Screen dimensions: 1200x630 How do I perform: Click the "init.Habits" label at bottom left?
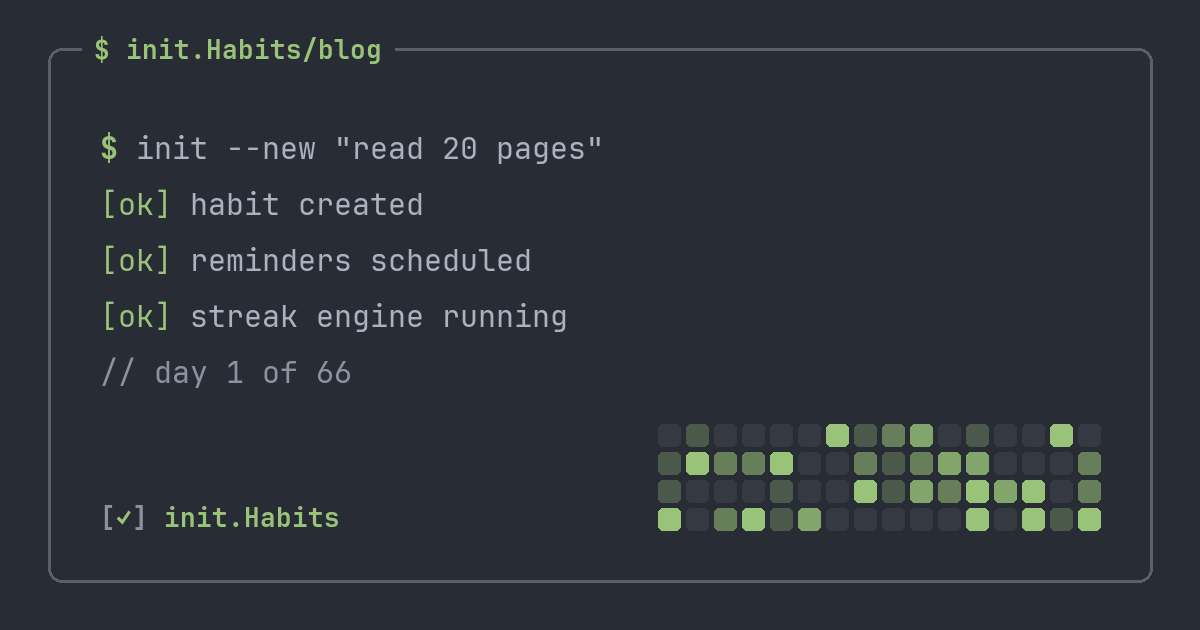pos(252,518)
